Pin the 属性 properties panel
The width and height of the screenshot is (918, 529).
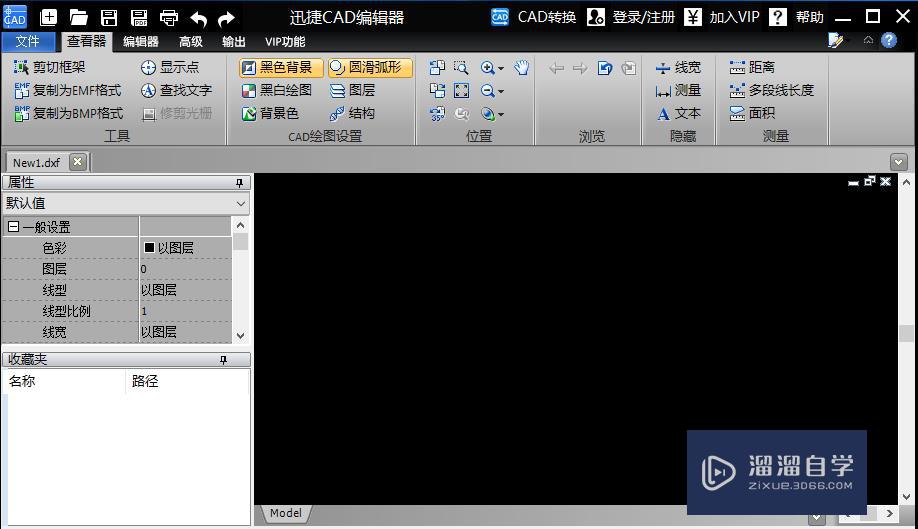click(239, 183)
